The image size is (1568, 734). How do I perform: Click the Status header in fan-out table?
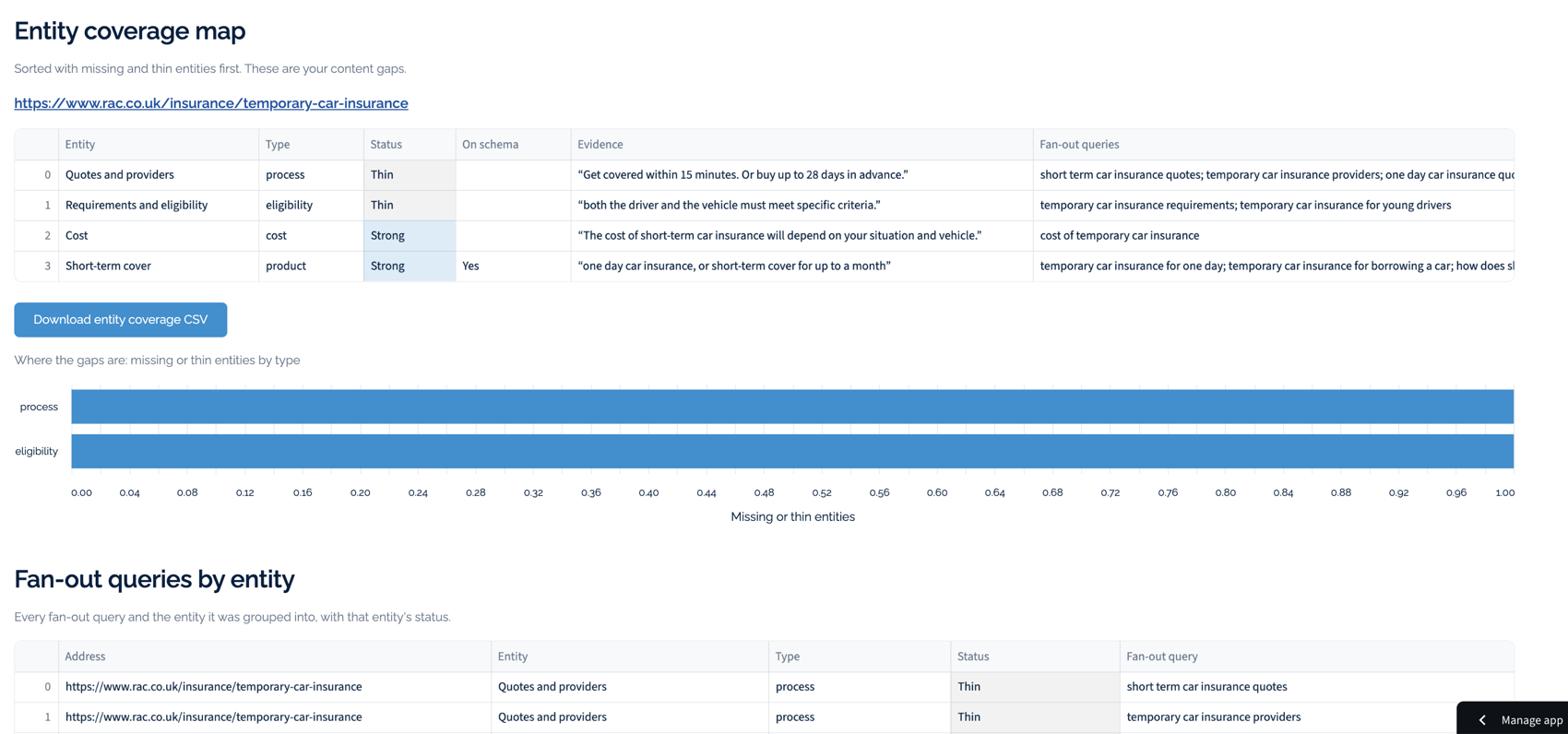point(1035,657)
